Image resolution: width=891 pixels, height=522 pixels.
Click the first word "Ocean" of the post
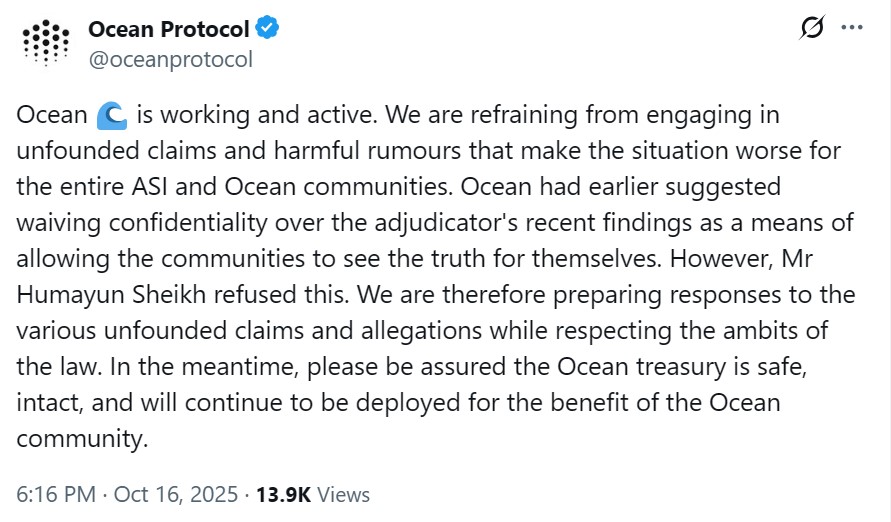point(52,115)
